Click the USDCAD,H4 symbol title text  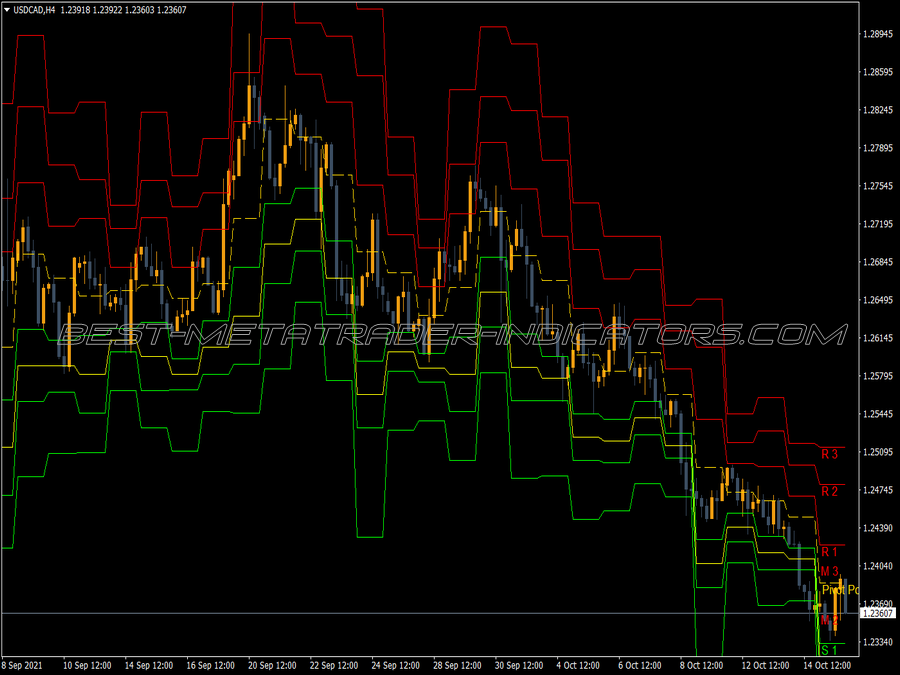[34, 10]
